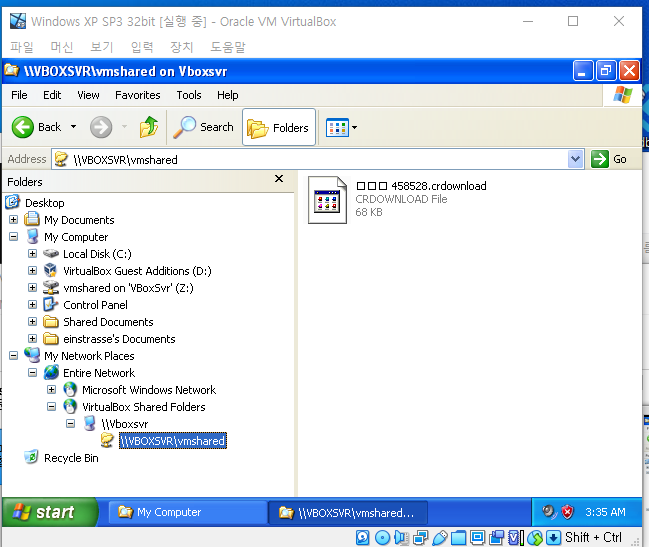
Task: Collapse the \\Vboxsvr node
Action: pos(71,423)
